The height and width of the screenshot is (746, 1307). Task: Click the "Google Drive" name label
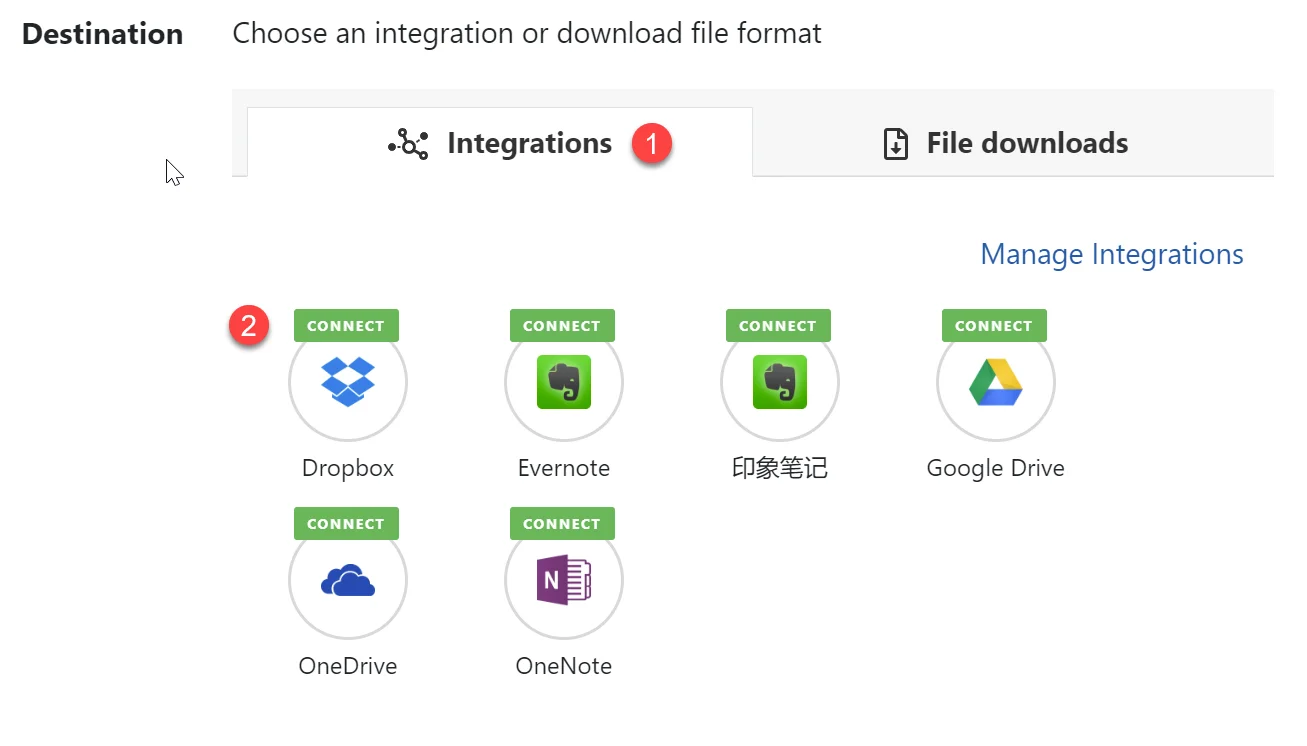click(996, 468)
